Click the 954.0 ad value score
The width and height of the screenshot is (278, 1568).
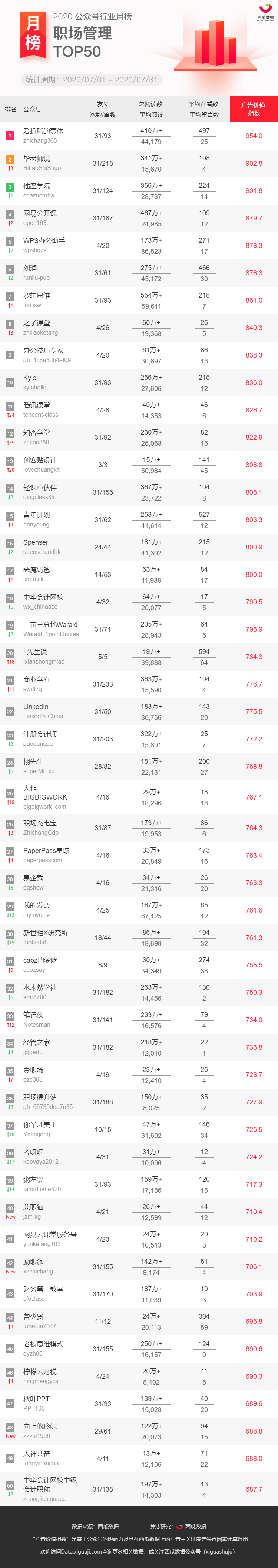(254, 136)
